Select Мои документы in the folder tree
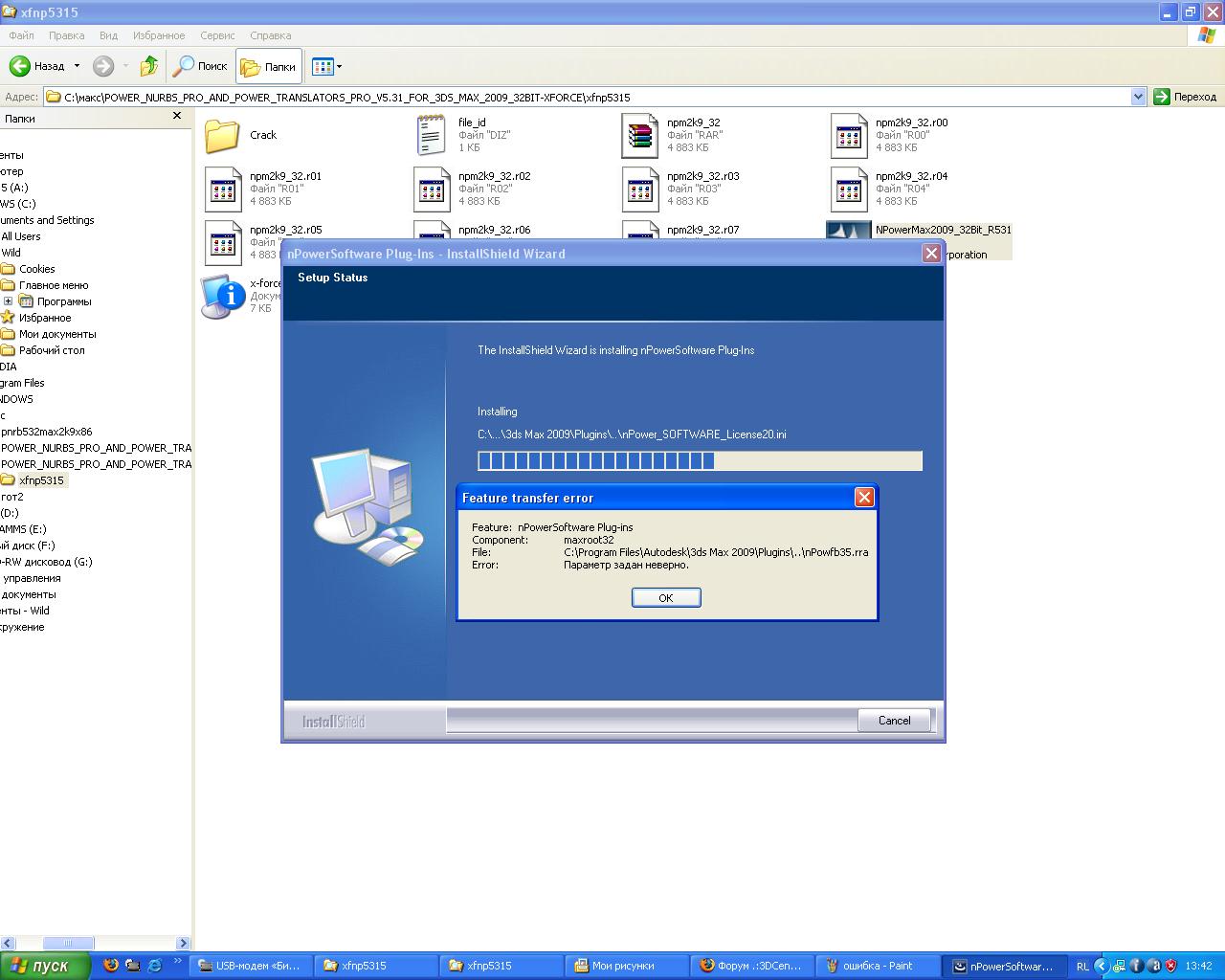 pyautogui.click(x=57, y=334)
